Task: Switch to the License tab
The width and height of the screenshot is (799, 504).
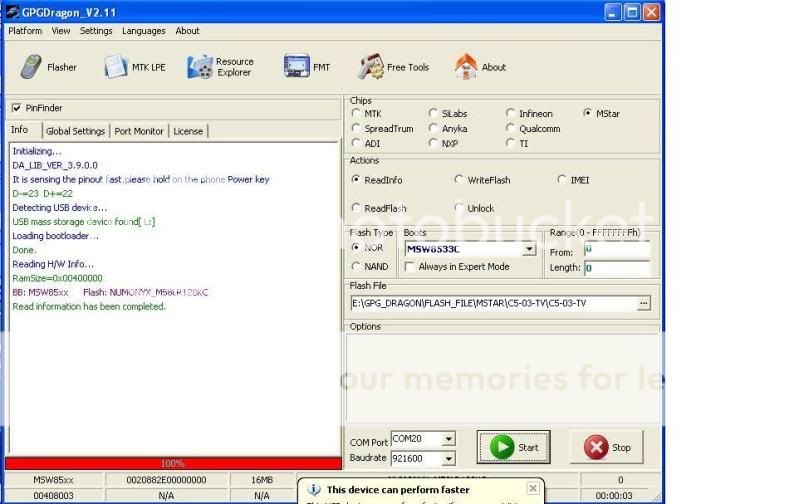Action: 188,131
